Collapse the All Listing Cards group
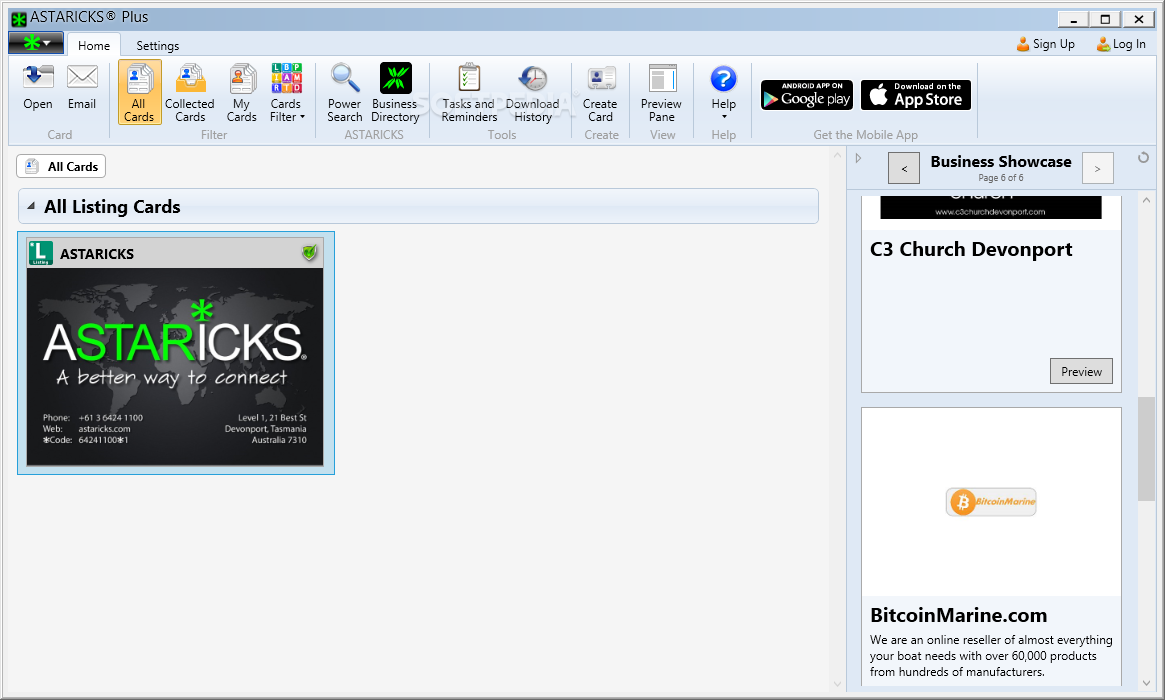Viewport: 1165px width, 700px height. pos(30,206)
